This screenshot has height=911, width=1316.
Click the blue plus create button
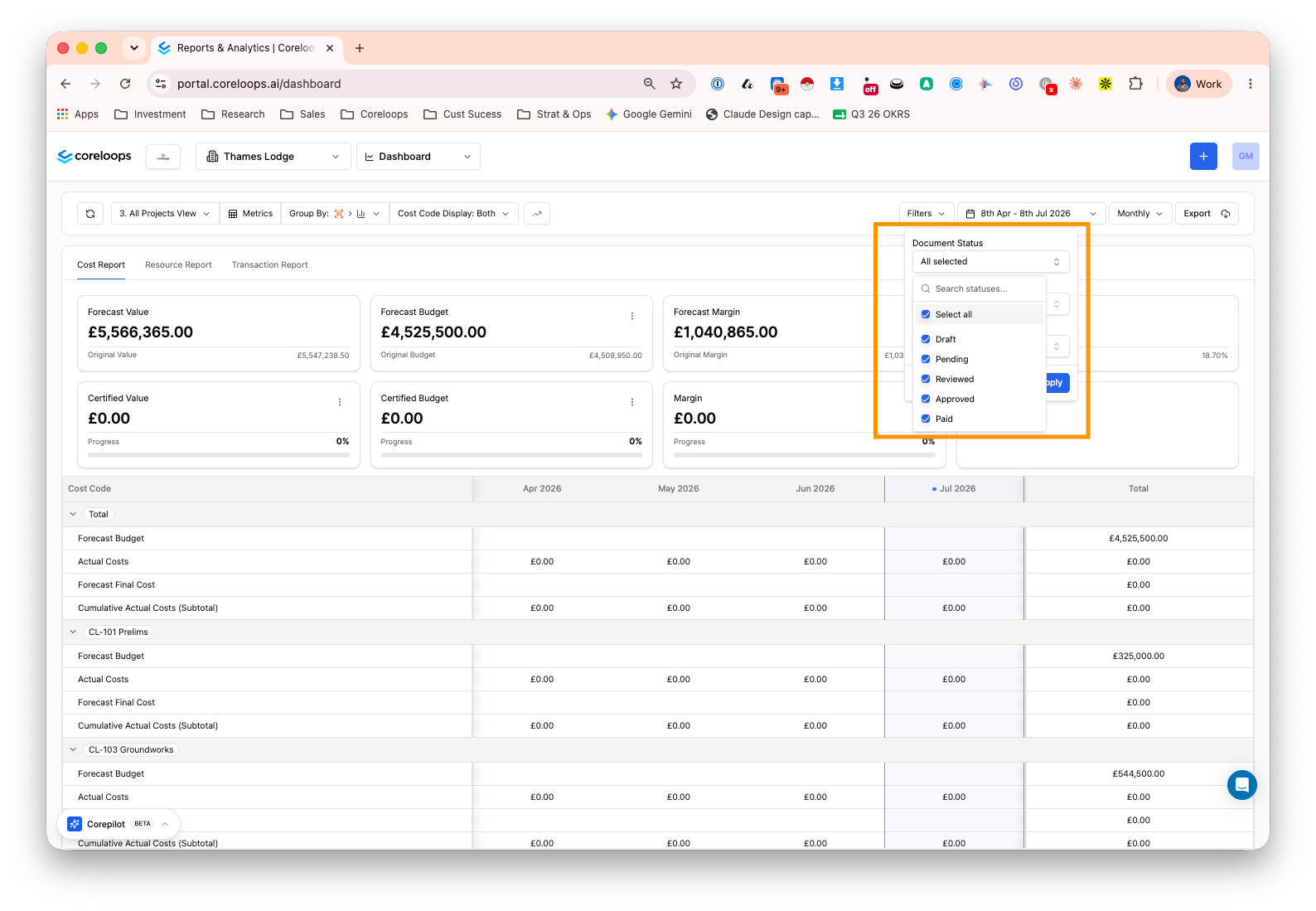point(1203,157)
